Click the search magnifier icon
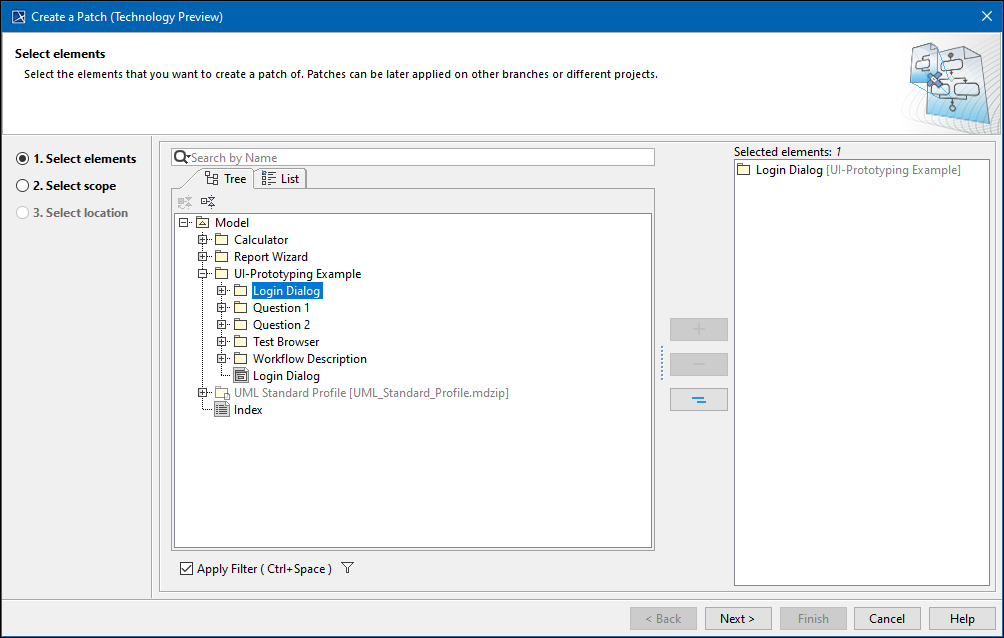1004x638 pixels. 180,158
